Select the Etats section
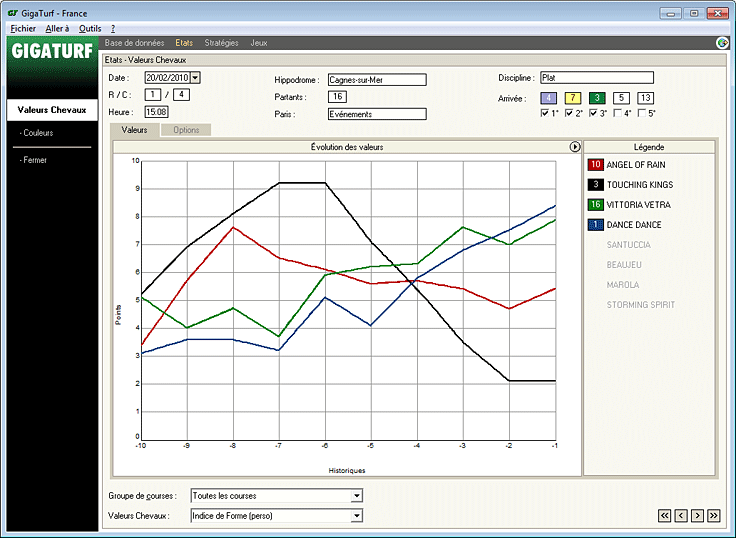 pos(184,43)
